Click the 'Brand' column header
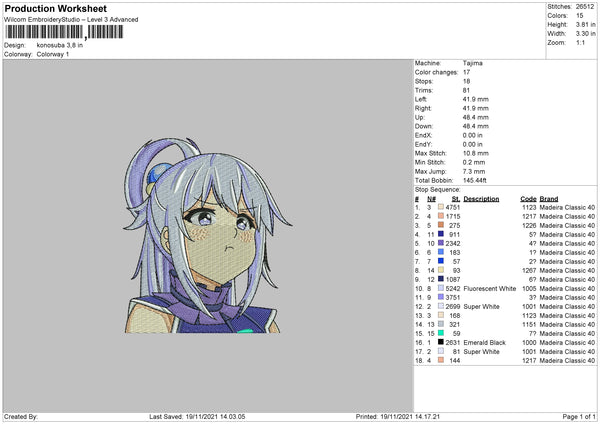This screenshot has width=600, height=424. click(x=549, y=199)
